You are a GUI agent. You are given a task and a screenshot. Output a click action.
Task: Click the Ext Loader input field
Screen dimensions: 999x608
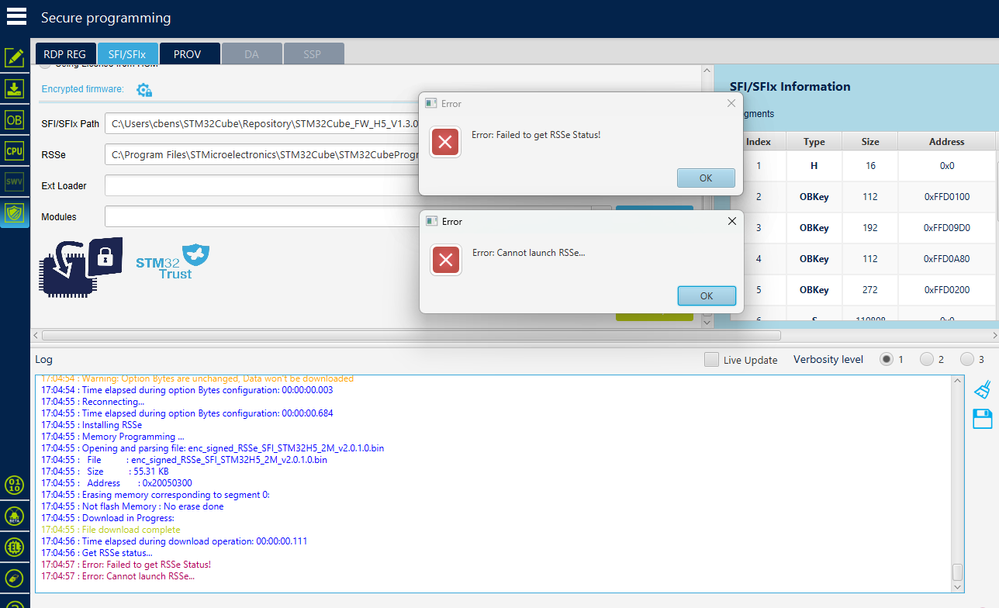(x=262, y=185)
